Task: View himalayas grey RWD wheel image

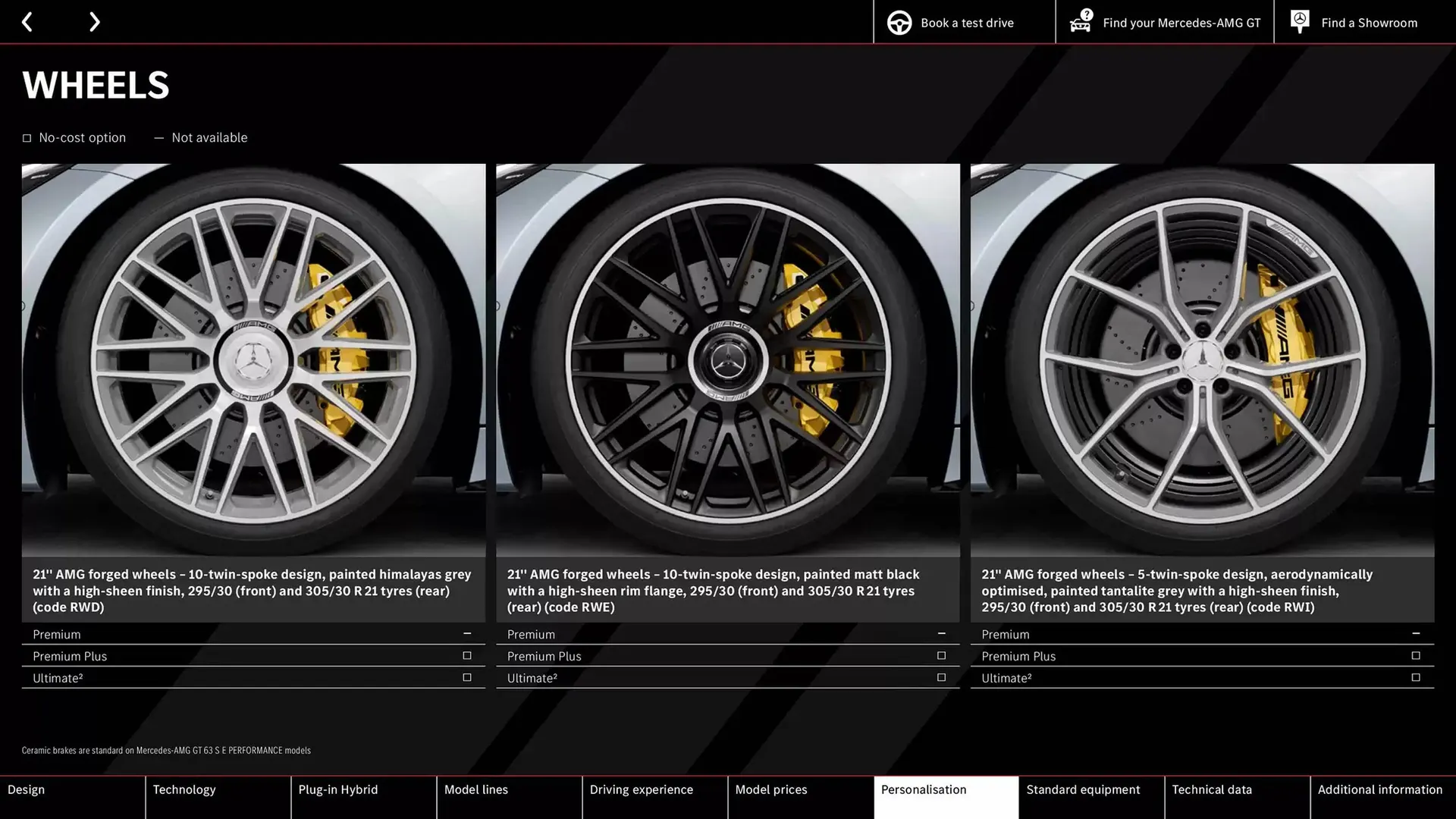Action: click(253, 360)
